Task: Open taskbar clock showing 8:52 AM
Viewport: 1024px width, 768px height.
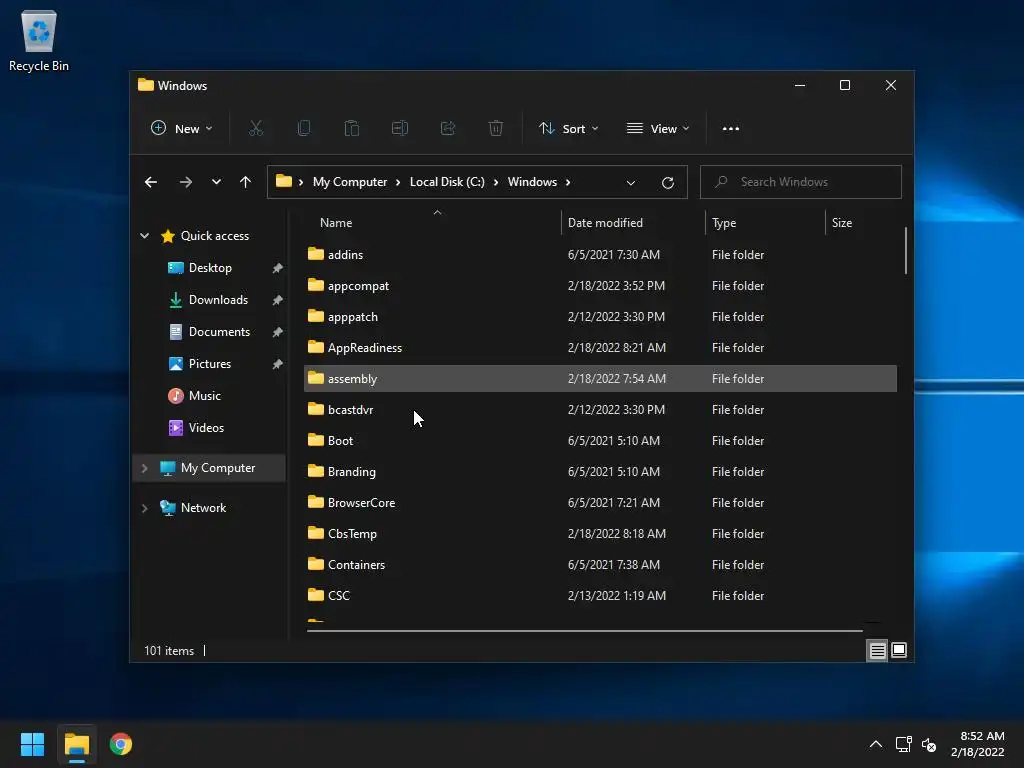Action: 978,744
